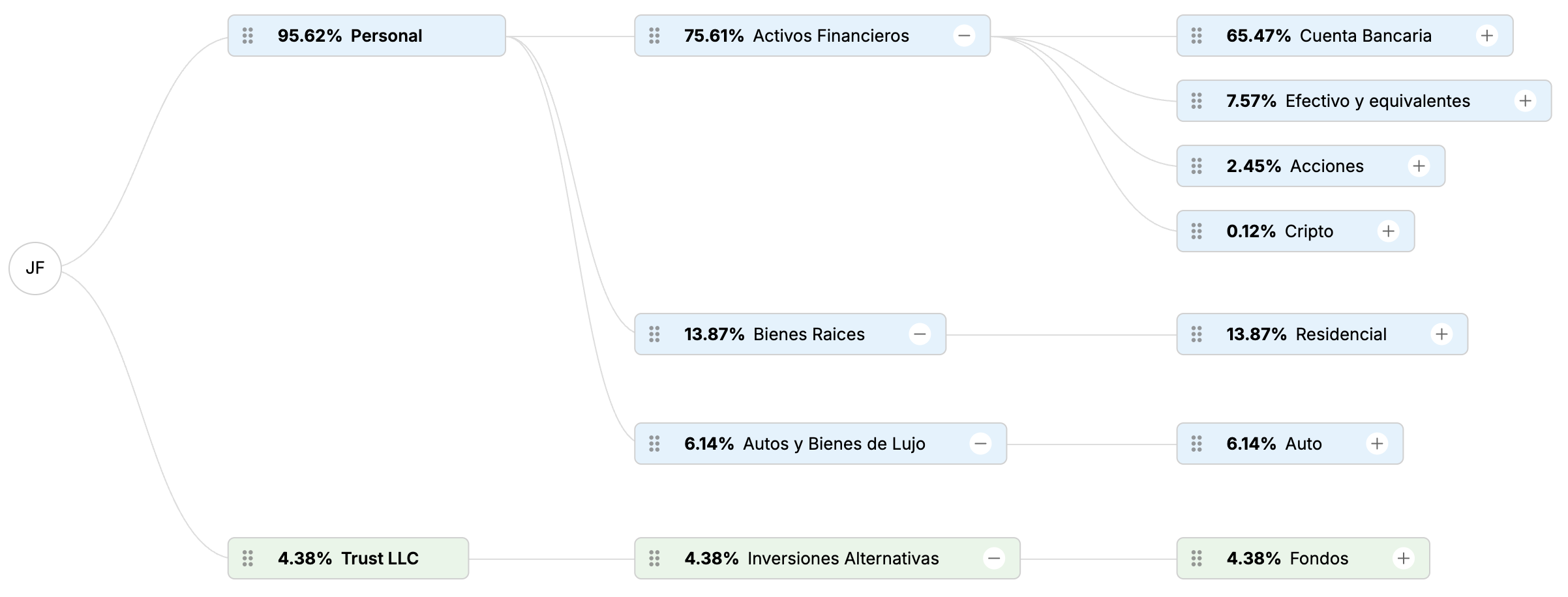The height and width of the screenshot is (597, 1568).
Task: Click the drag handle on Cripto node
Action: click(1196, 231)
